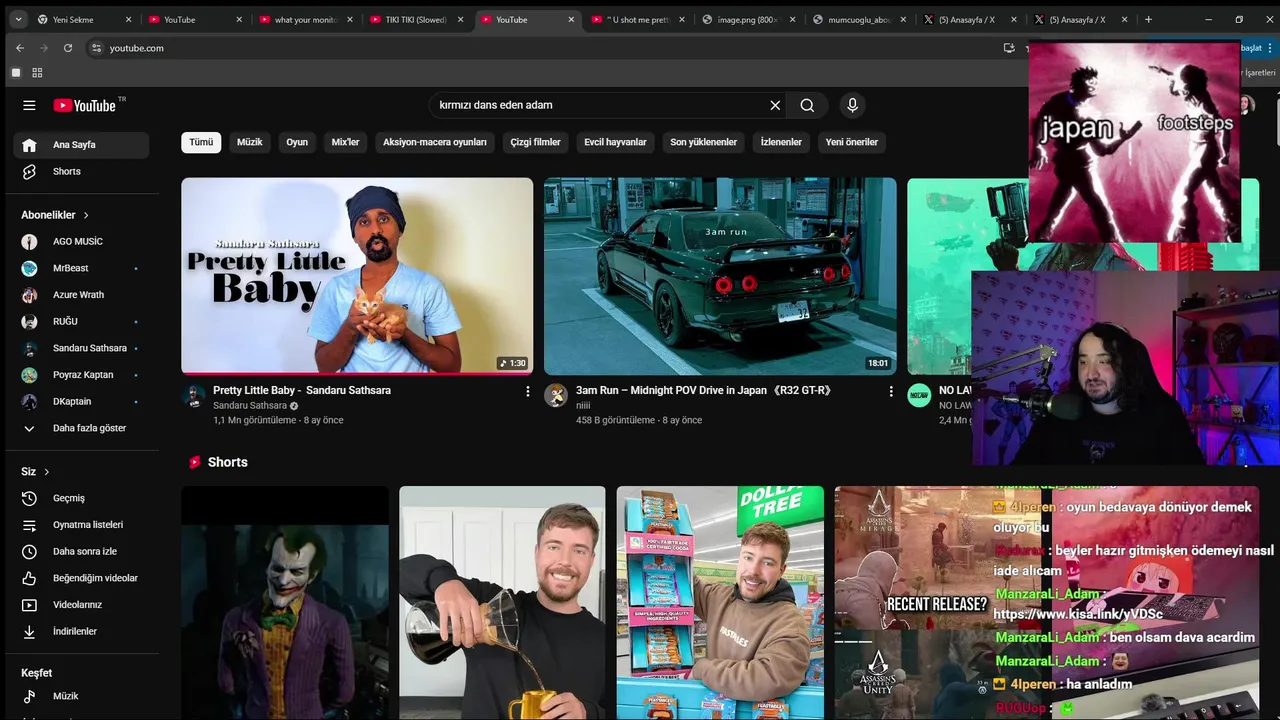The image size is (1280, 720).
Task: Go to Ana Sayfa in sidebar
Action: [x=81, y=145]
